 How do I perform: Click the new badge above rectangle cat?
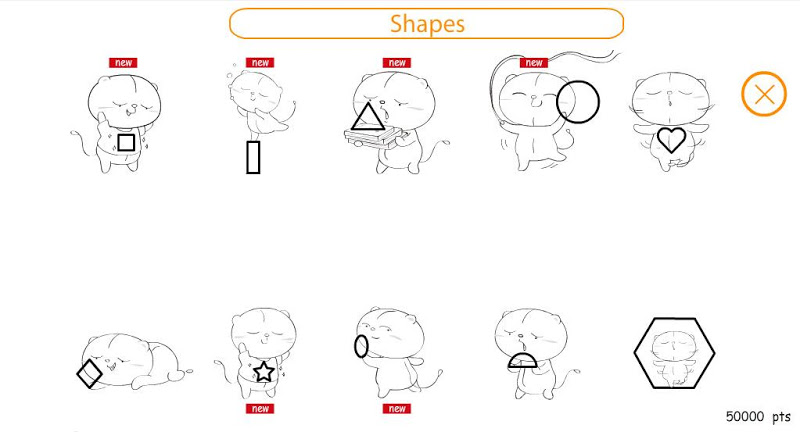pyautogui.click(x=260, y=63)
